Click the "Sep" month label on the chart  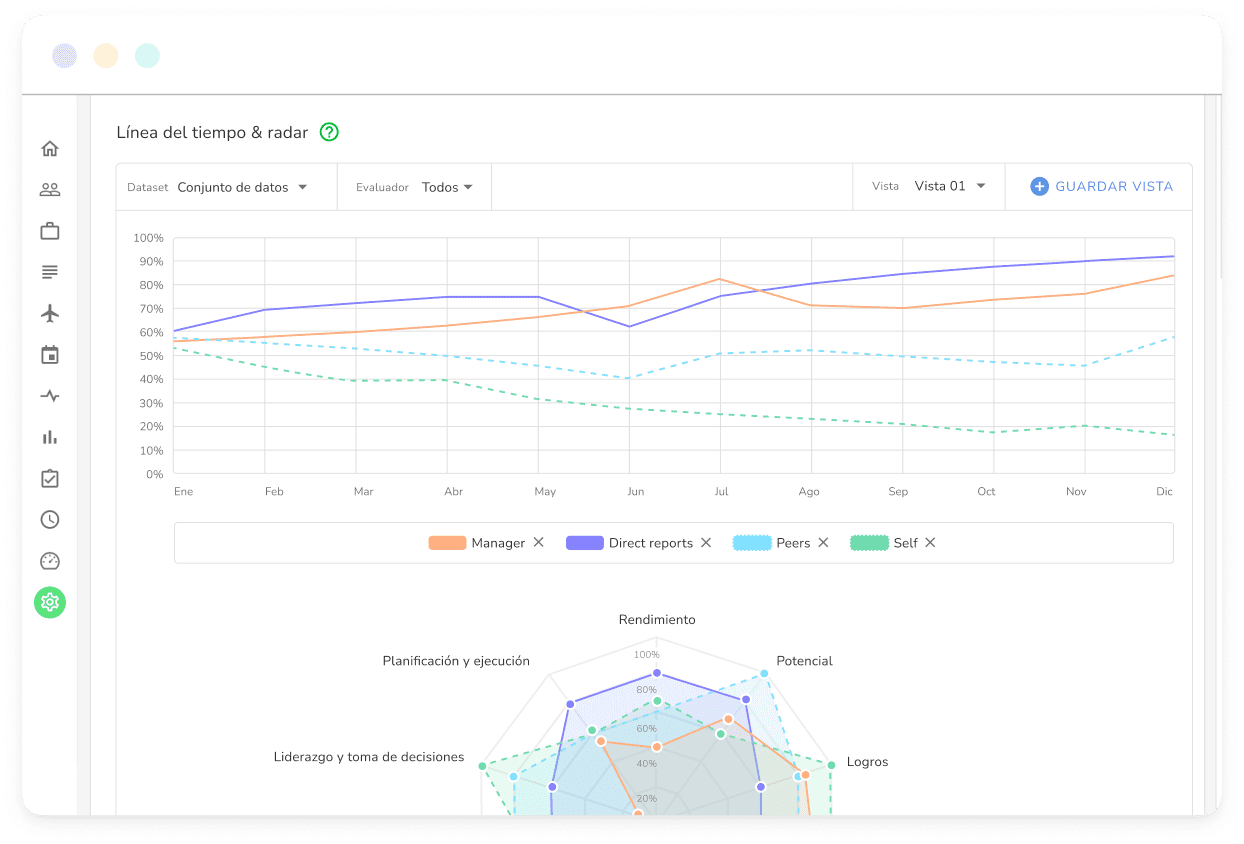click(898, 492)
